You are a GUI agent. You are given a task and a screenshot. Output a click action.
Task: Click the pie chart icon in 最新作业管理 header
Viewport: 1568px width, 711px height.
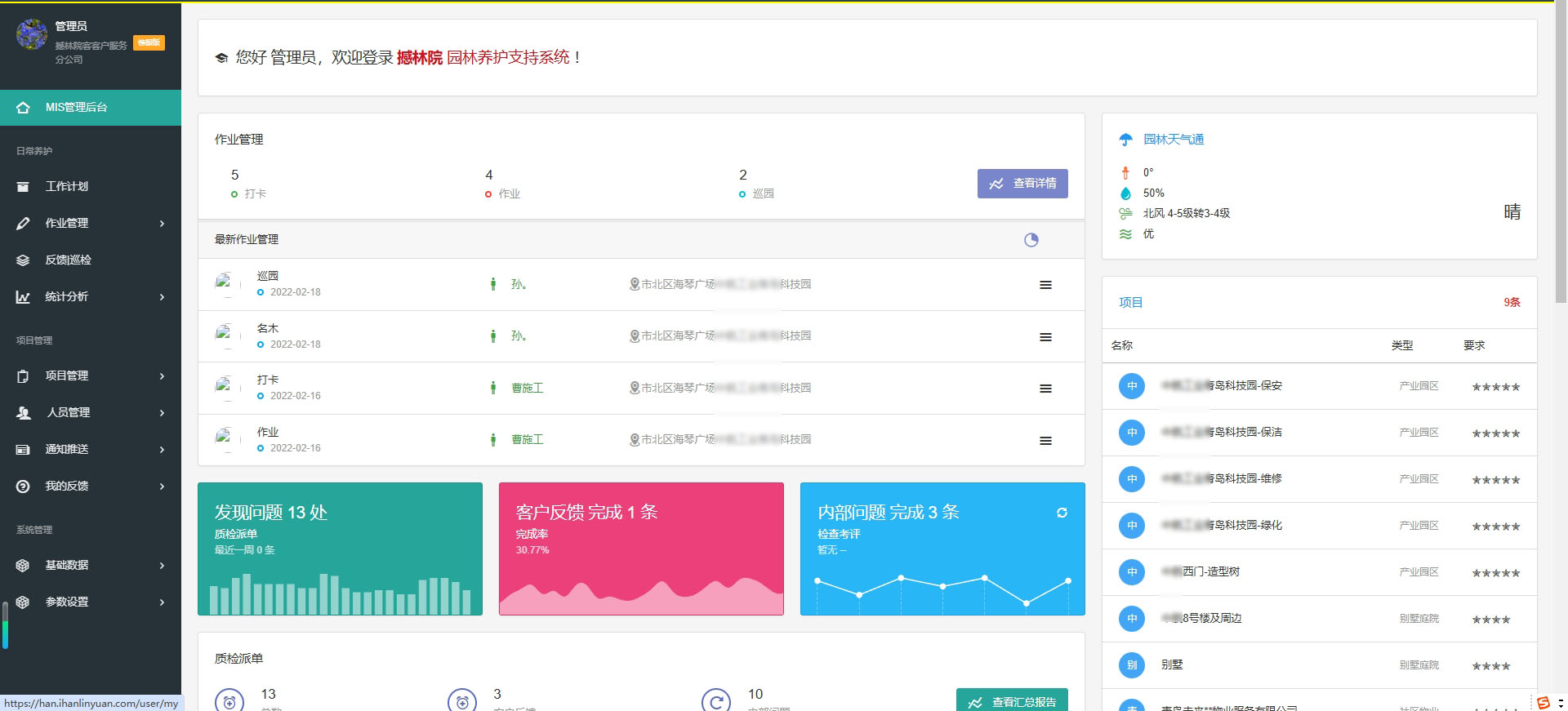pyautogui.click(x=1031, y=240)
